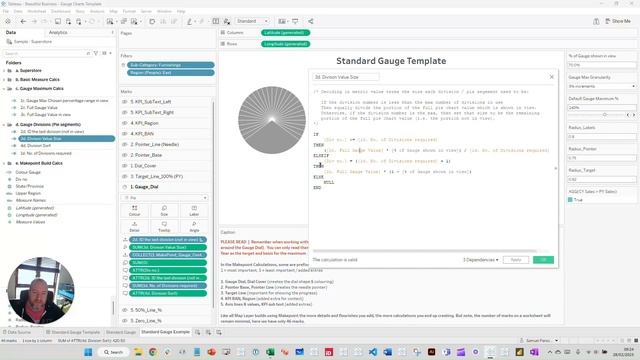Click the filter icon beside data search

click(96, 53)
